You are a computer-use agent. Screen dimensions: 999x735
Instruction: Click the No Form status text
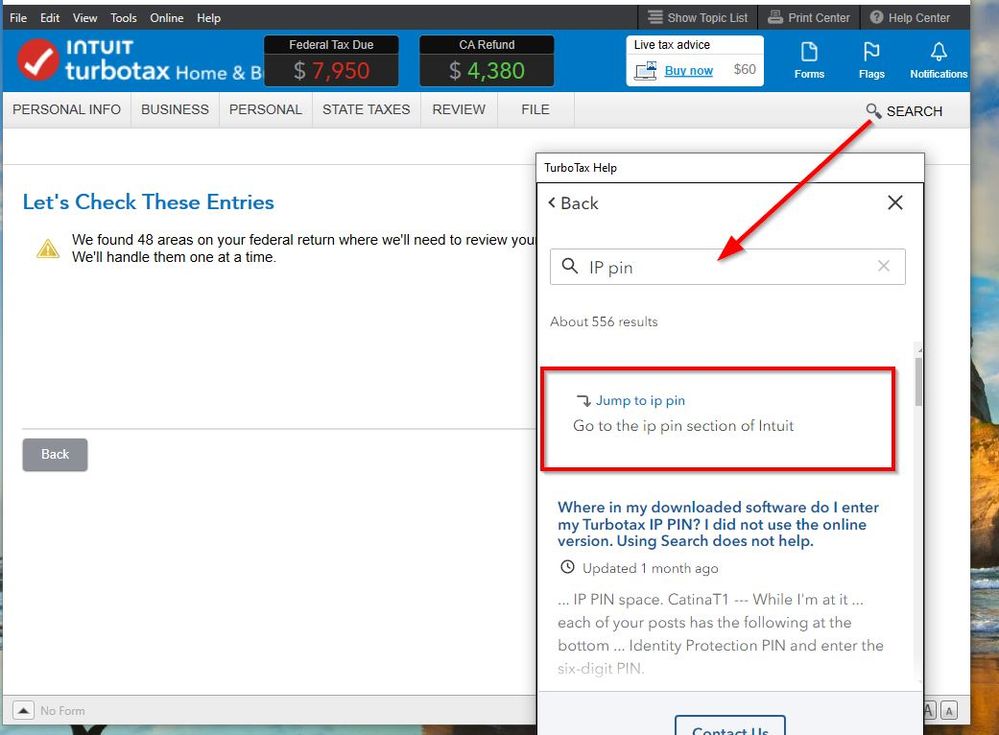point(62,710)
